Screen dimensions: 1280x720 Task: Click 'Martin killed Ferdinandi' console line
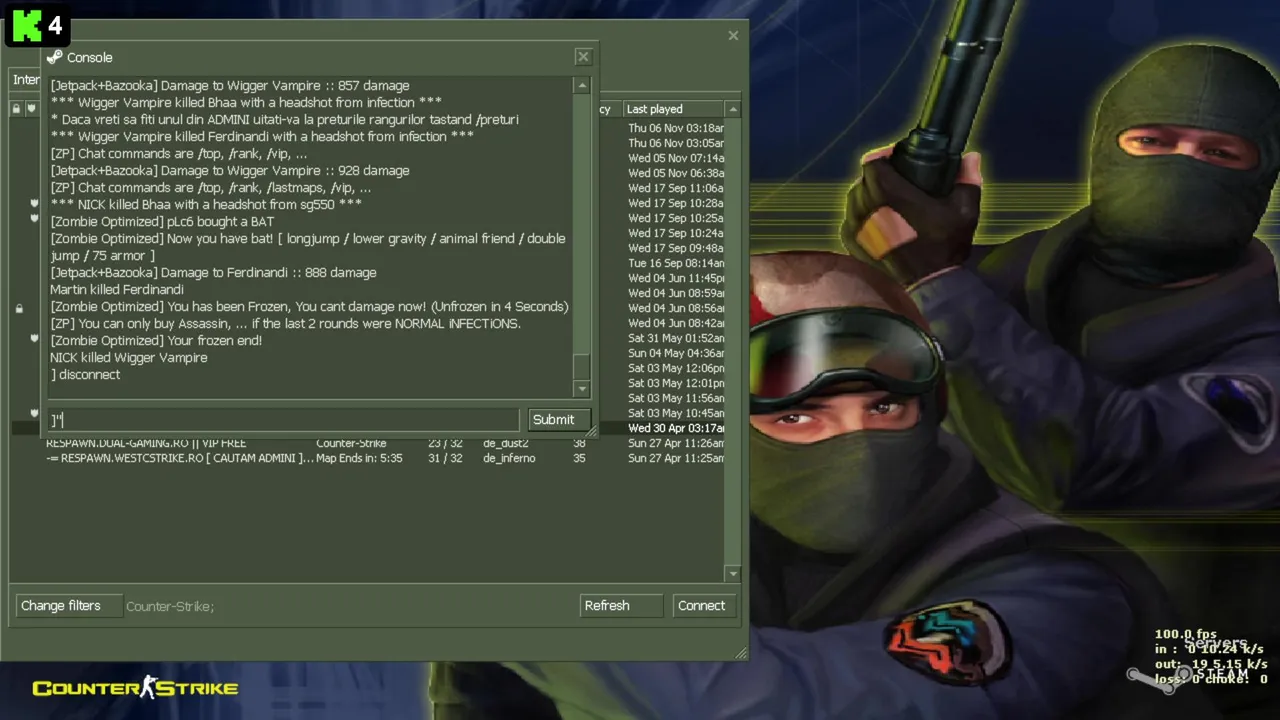click(117, 290)
